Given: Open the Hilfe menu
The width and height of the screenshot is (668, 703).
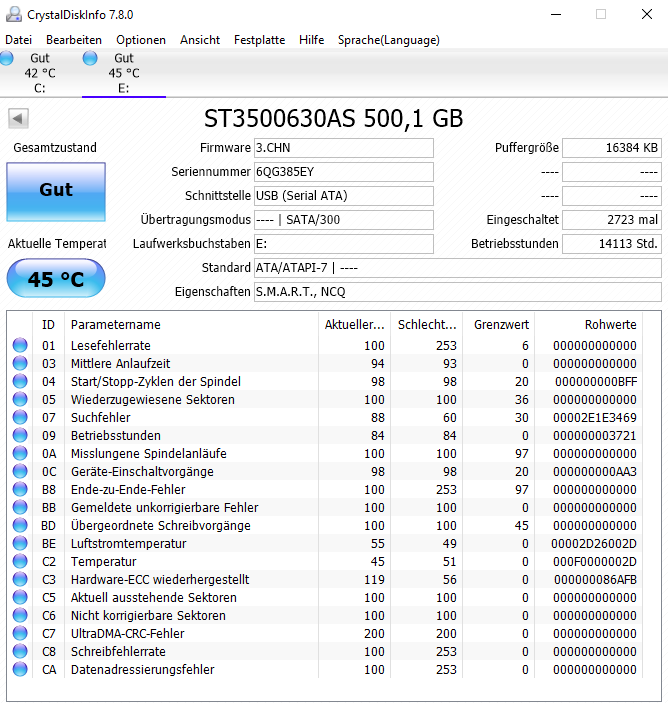Looking at the screenshot, I should click(x=312, y=40).
